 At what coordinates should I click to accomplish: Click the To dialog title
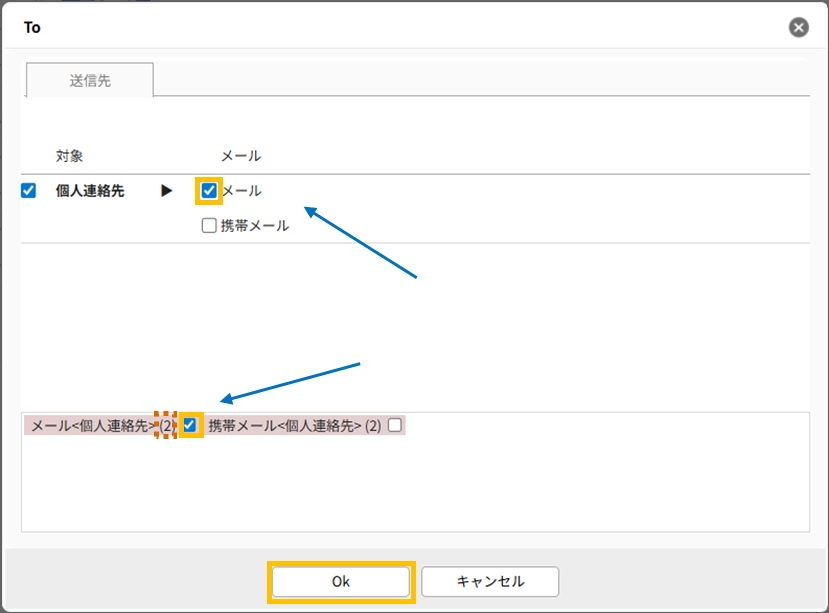32,27
